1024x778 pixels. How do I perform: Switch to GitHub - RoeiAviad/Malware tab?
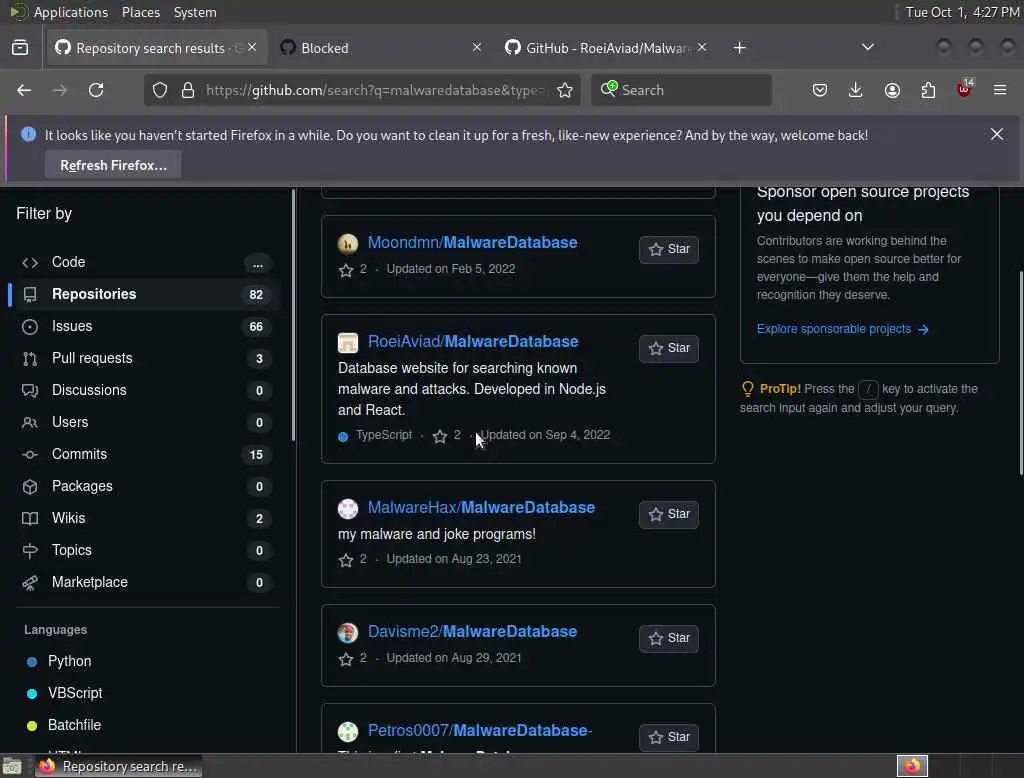pyautogui.click(x=606, y=48)
